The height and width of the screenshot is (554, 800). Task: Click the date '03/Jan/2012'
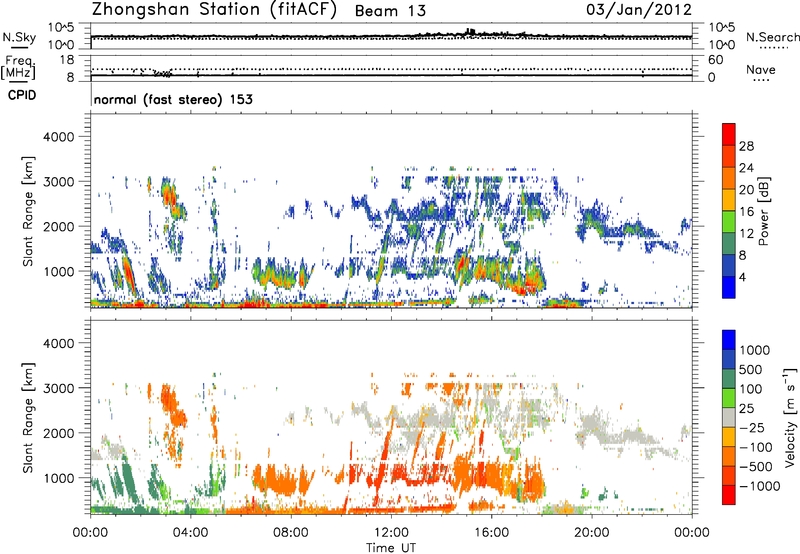(x=639, y=10)
